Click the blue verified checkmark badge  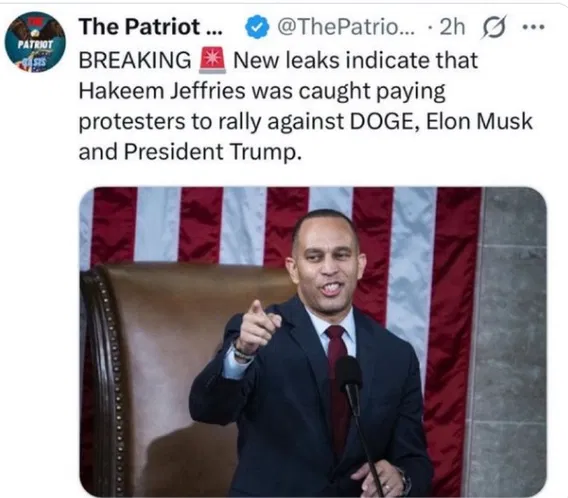[x=257, y=27]
